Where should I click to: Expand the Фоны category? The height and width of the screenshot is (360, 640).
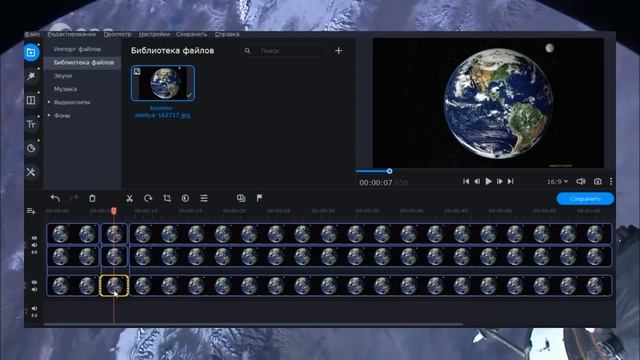(x=49, y=116)
